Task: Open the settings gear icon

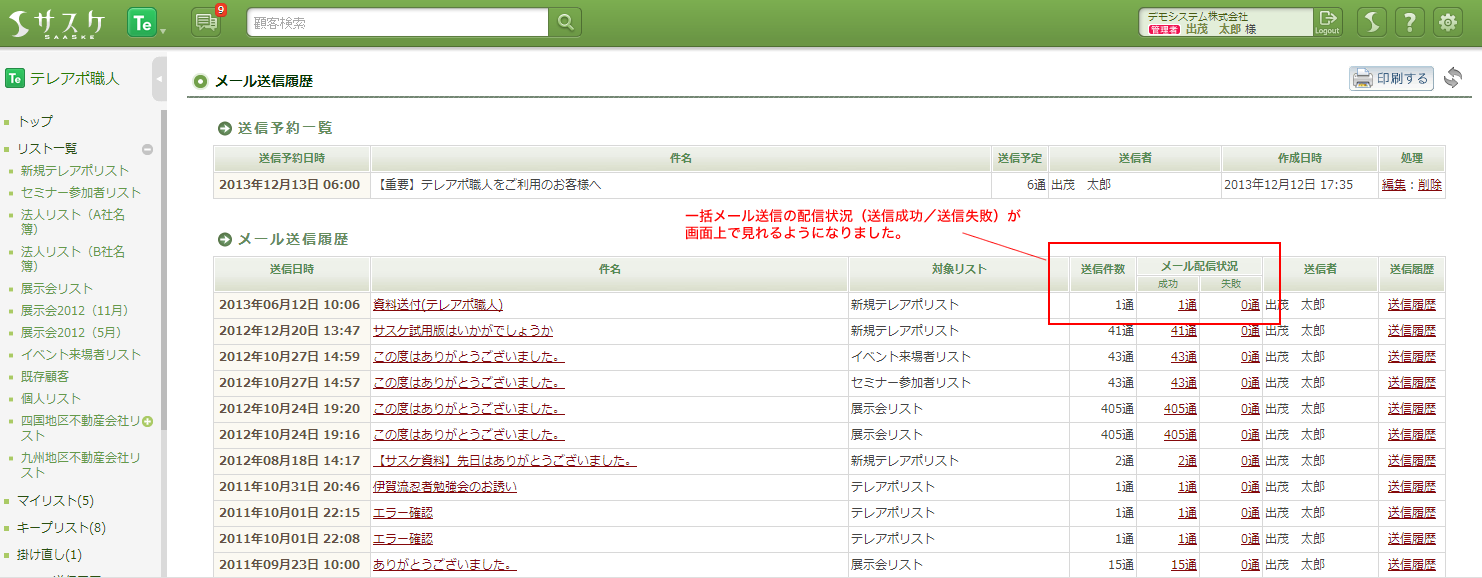Action: [x=1447, y=22]
